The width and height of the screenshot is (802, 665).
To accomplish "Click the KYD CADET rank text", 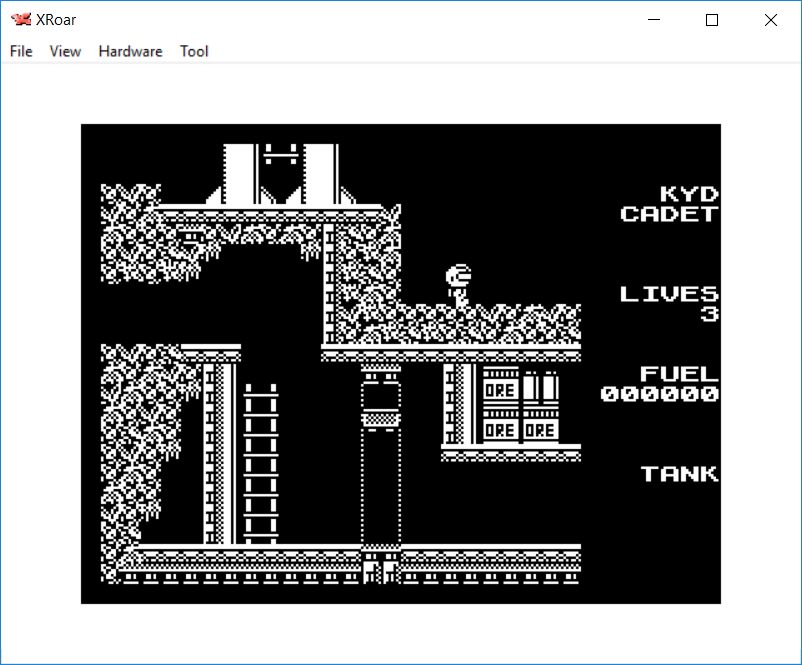I will point(669,204).
